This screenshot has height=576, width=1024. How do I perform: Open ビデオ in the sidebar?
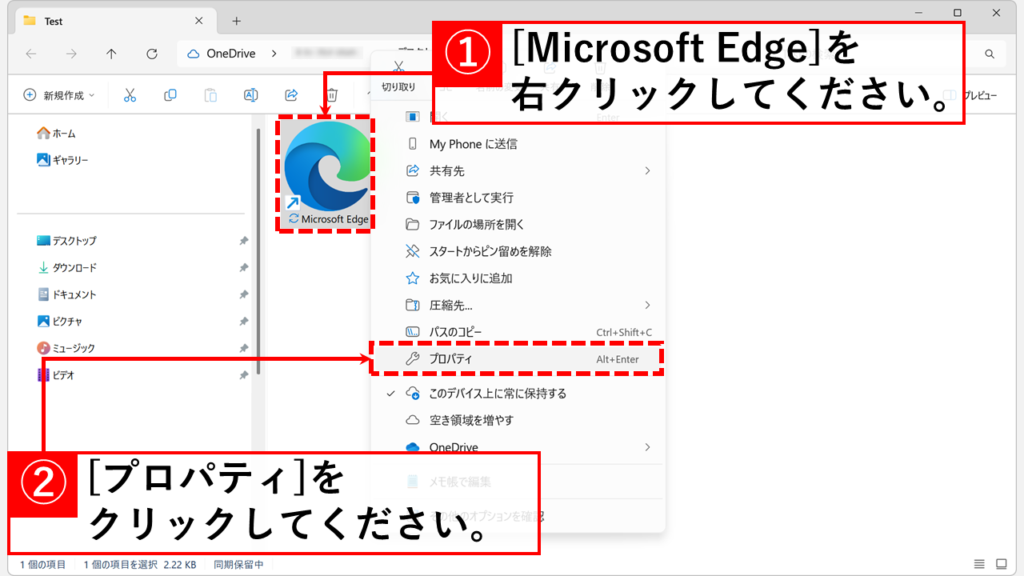click(56, 375)
